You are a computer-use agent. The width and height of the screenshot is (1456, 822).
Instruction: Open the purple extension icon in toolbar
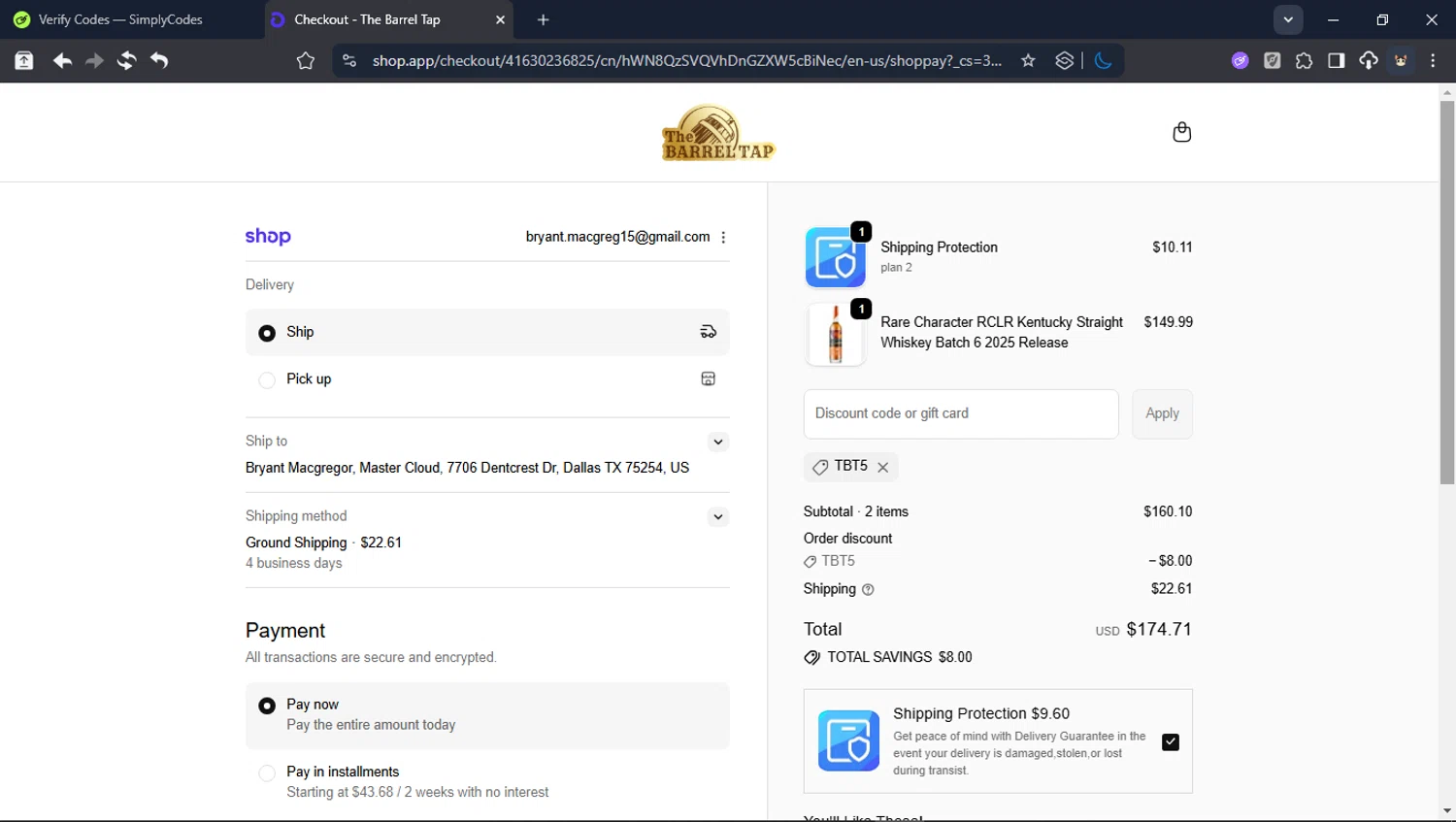(x=1240, y=60)
